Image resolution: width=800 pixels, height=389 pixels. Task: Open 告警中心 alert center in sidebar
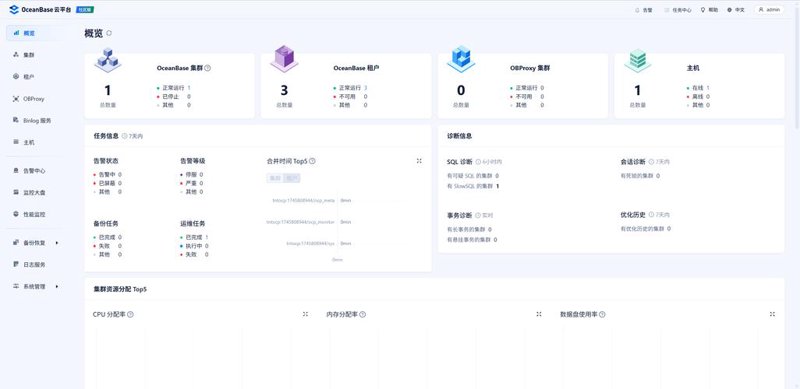tap(29, 171)
